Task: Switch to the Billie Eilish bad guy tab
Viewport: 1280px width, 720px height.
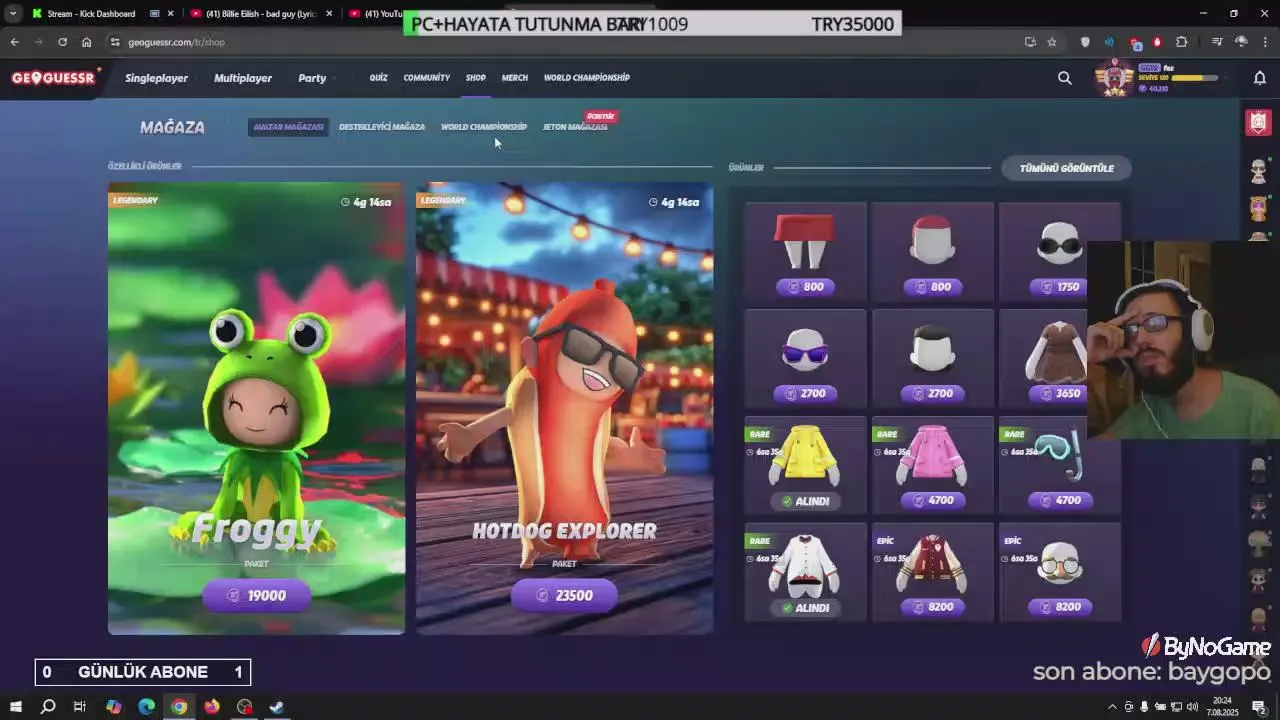Action: pyautogui.click(x=261, y=14)
